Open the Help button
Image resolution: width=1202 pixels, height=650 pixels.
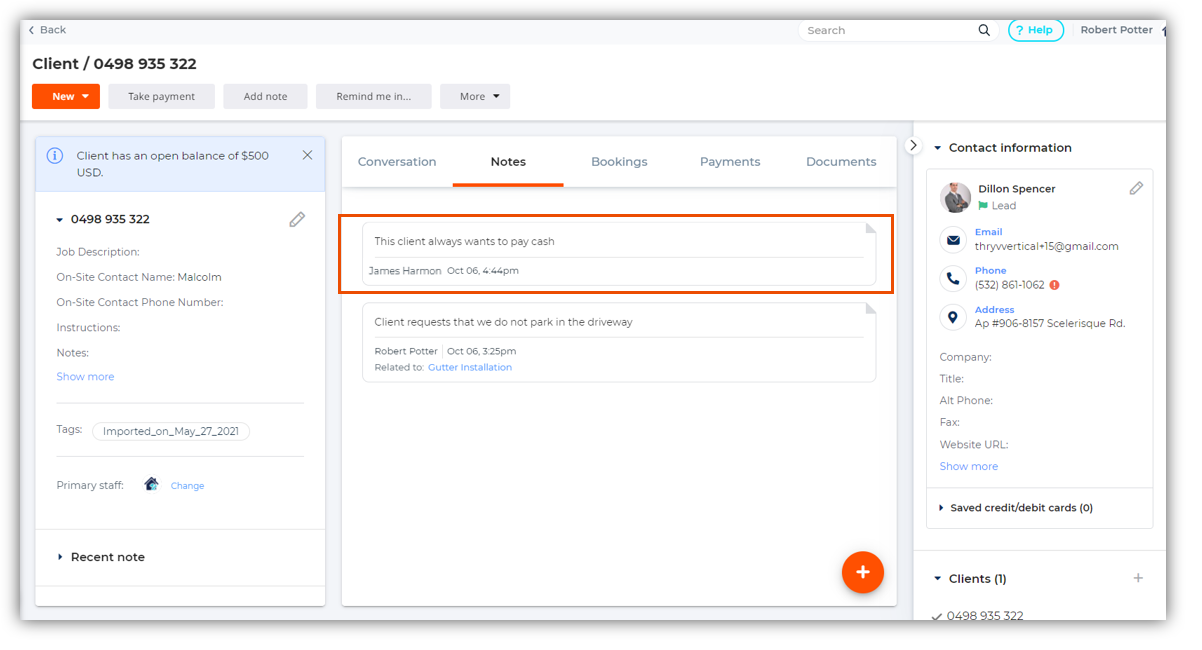click(x=1035, y=30)
